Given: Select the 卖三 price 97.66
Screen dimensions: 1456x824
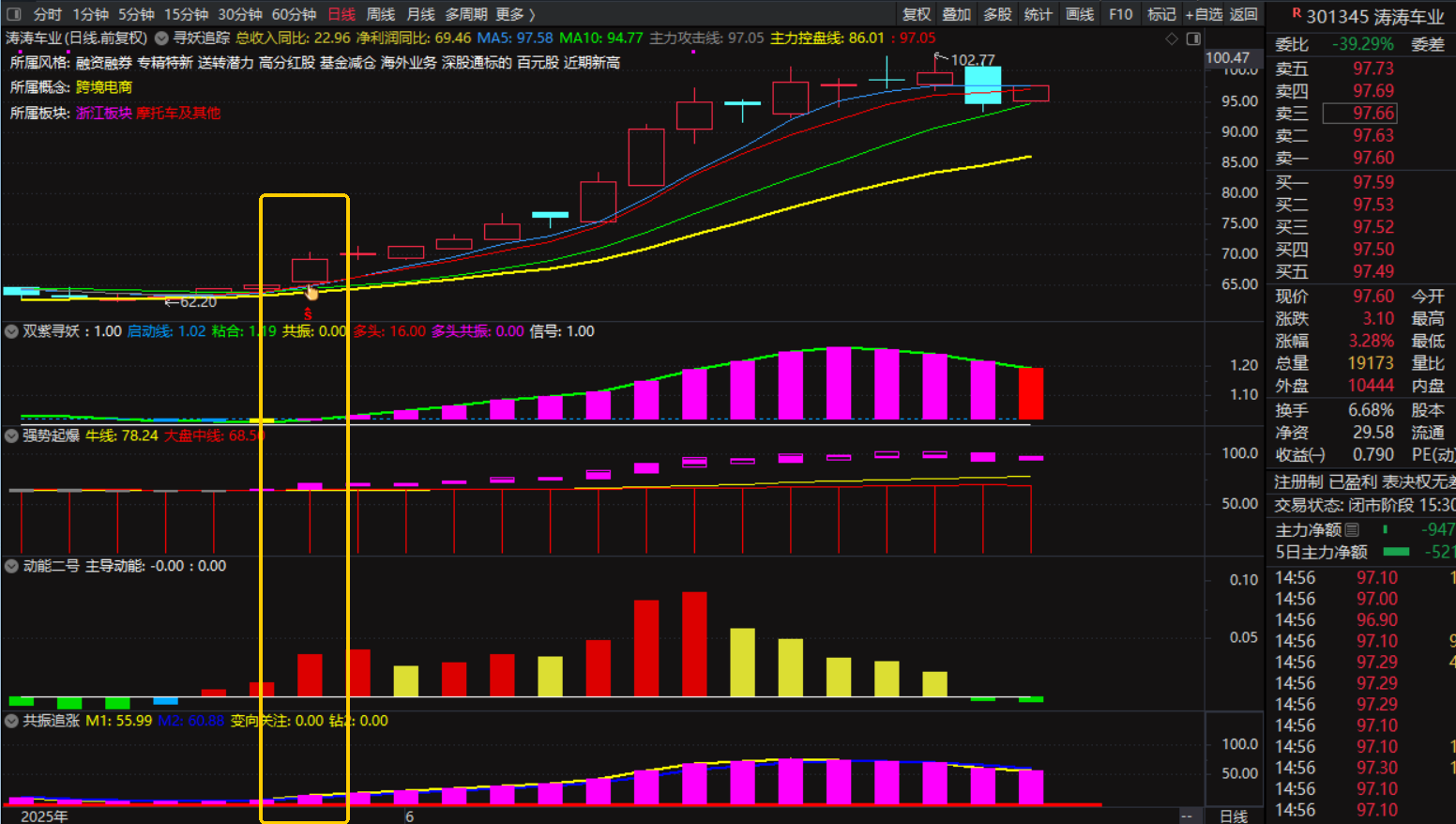Looking at the screenshot, I should pos(1373,114).
